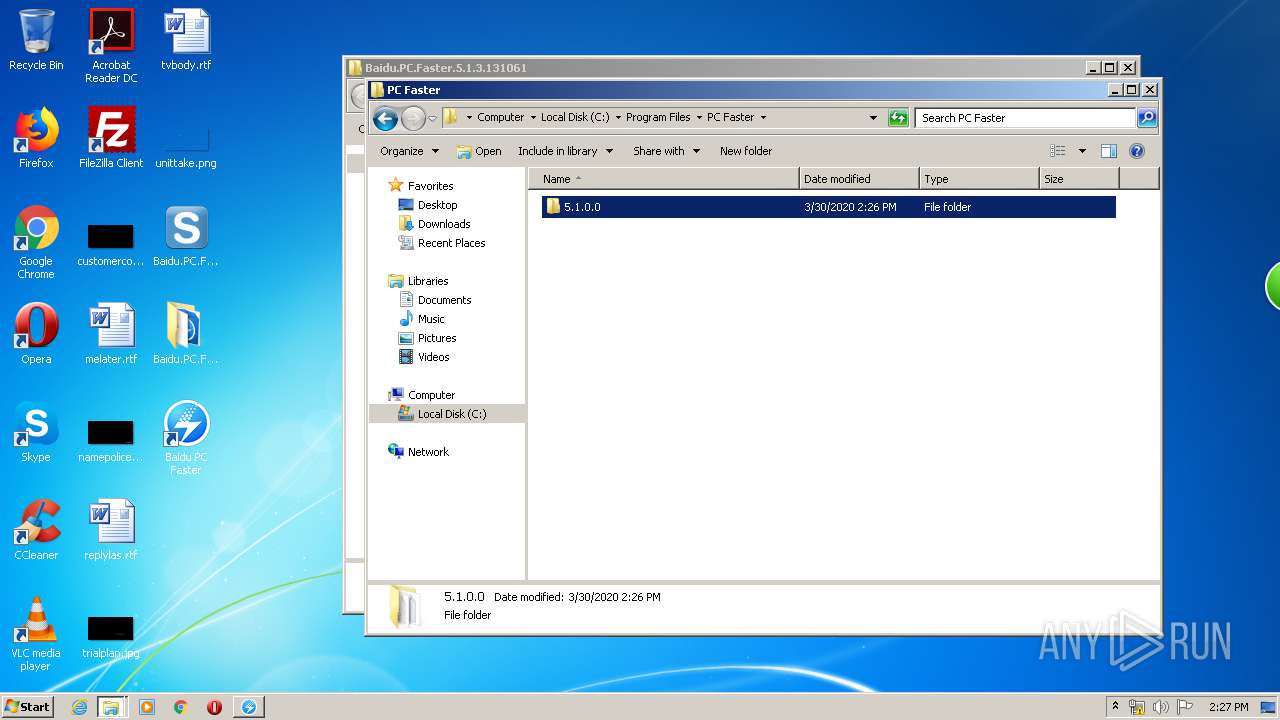
Task: Expand the arrow after Computer breadcrumb
Action: coord(533,118)
